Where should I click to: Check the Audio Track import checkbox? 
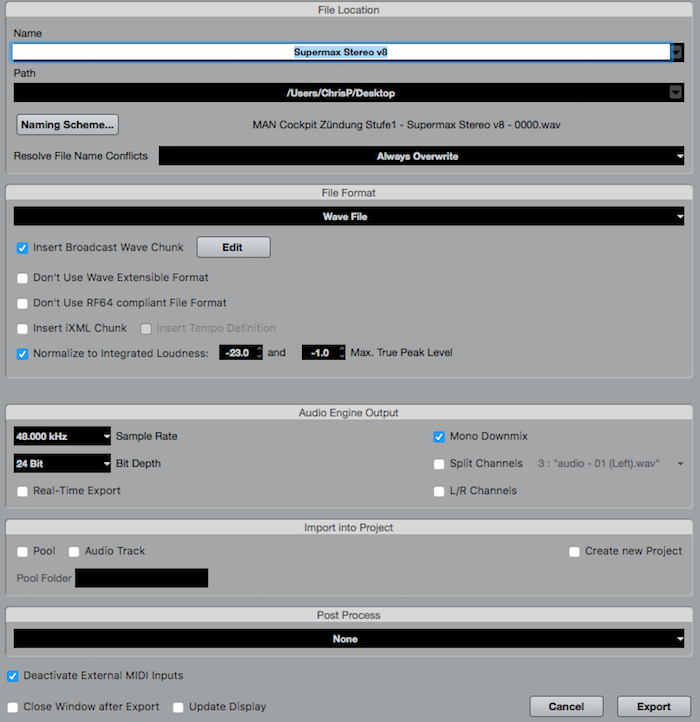(74, 552)
